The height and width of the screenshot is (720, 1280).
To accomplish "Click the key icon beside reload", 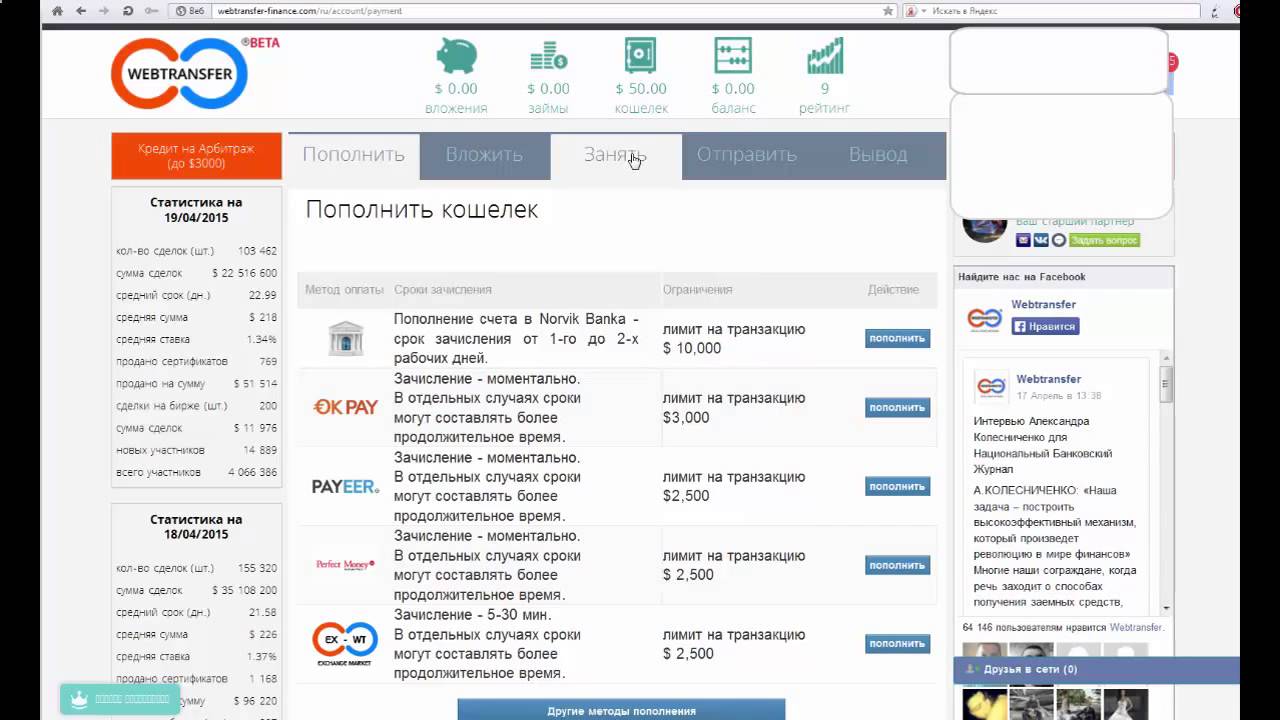I will coord(151,11).
